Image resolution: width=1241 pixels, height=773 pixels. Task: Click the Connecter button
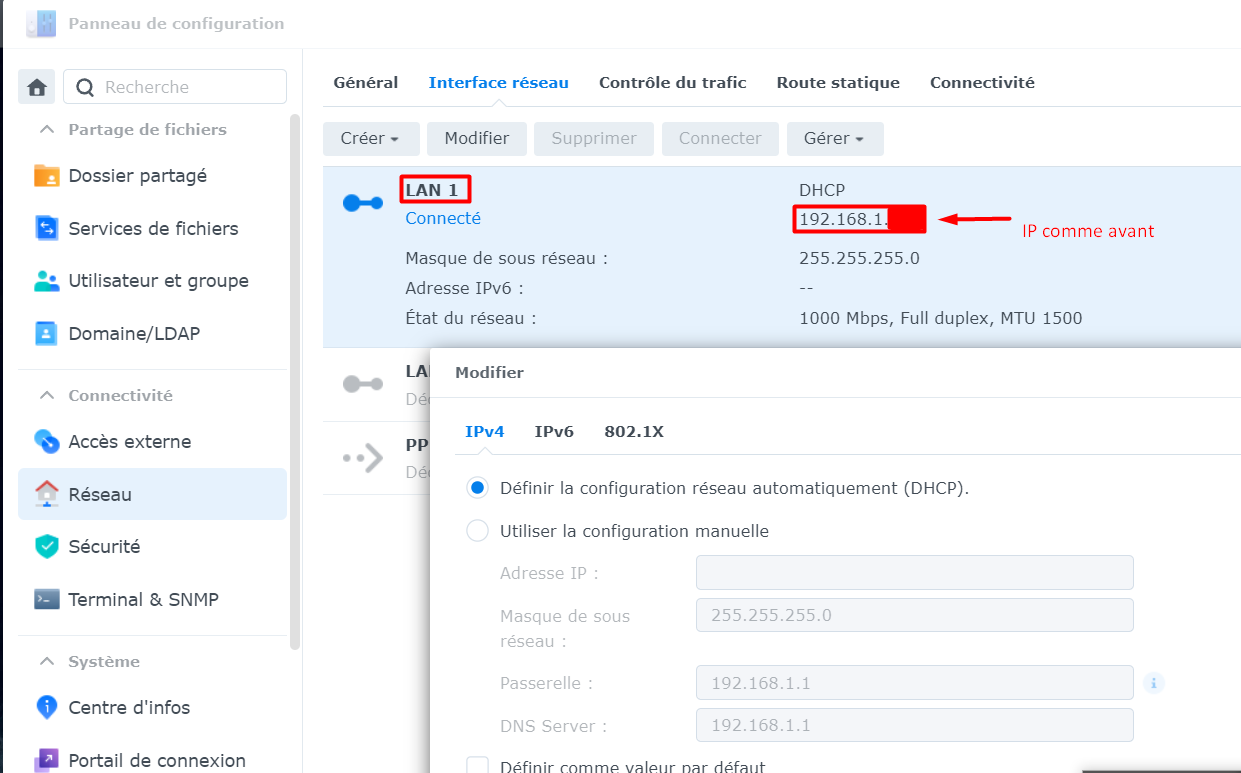[x=720, y=139]
